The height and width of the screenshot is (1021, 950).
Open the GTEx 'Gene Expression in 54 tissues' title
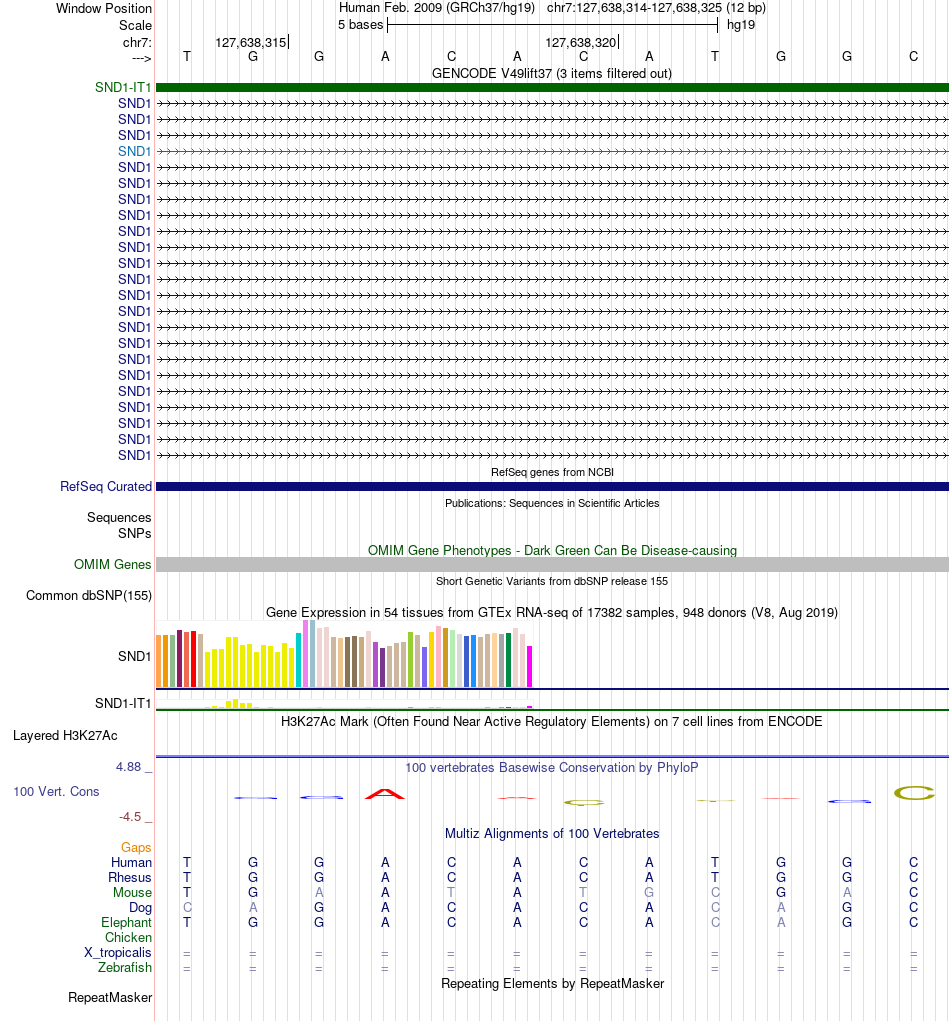[552, 613]
